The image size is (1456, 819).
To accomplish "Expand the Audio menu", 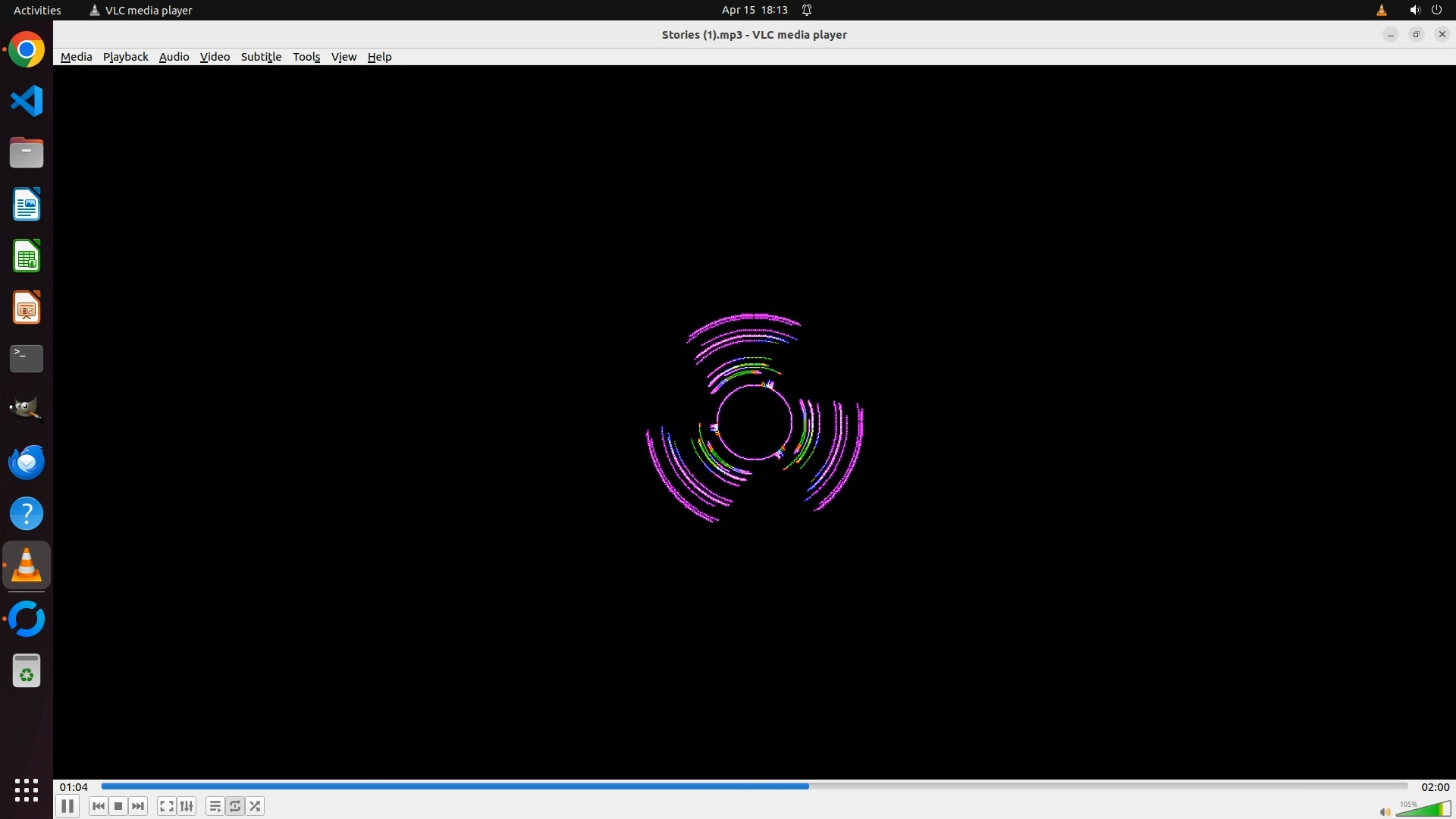I will pyautogui.click(x=174, y=57).
